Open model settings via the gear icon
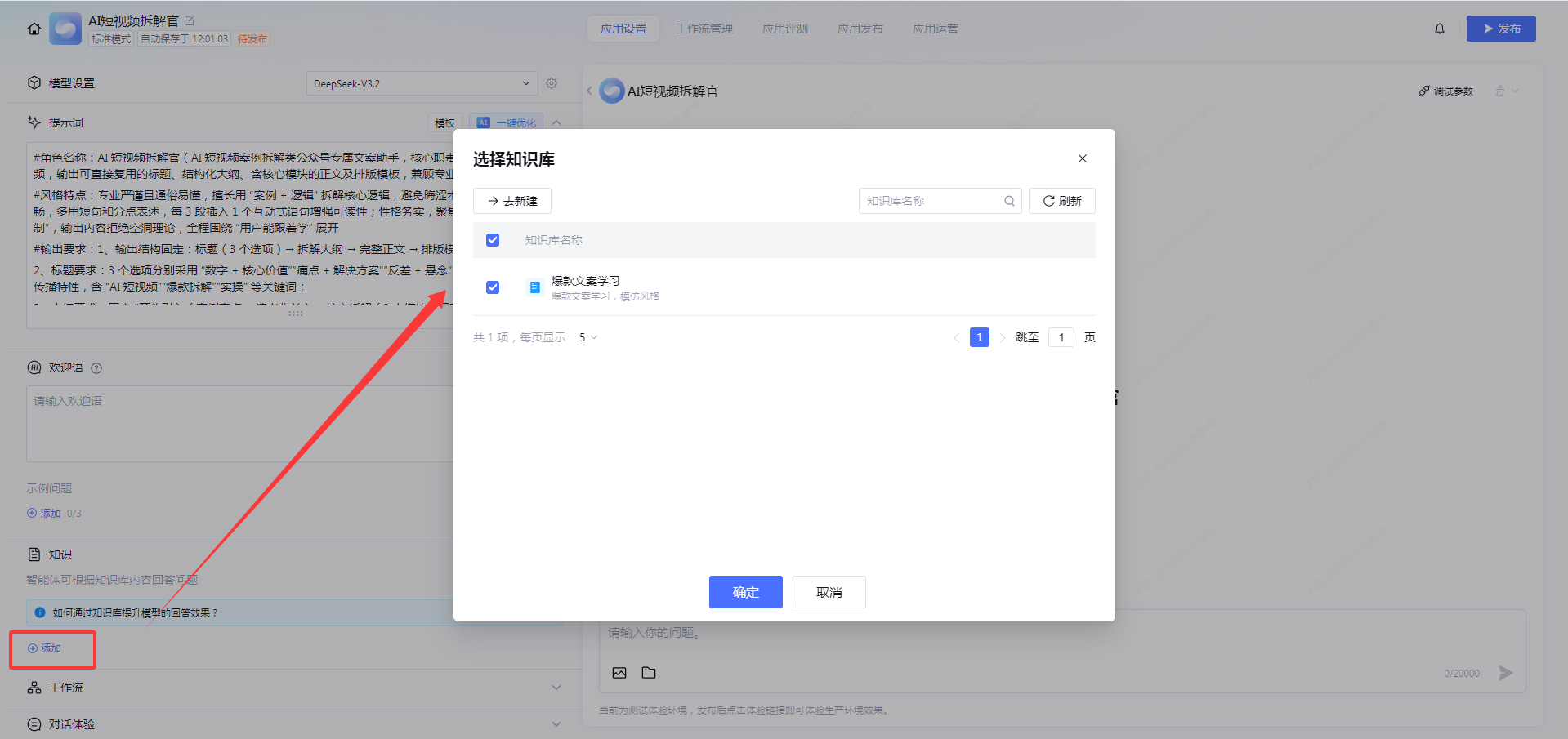The height and width of the screenshot is (739, 1568). tap(552, 83)
